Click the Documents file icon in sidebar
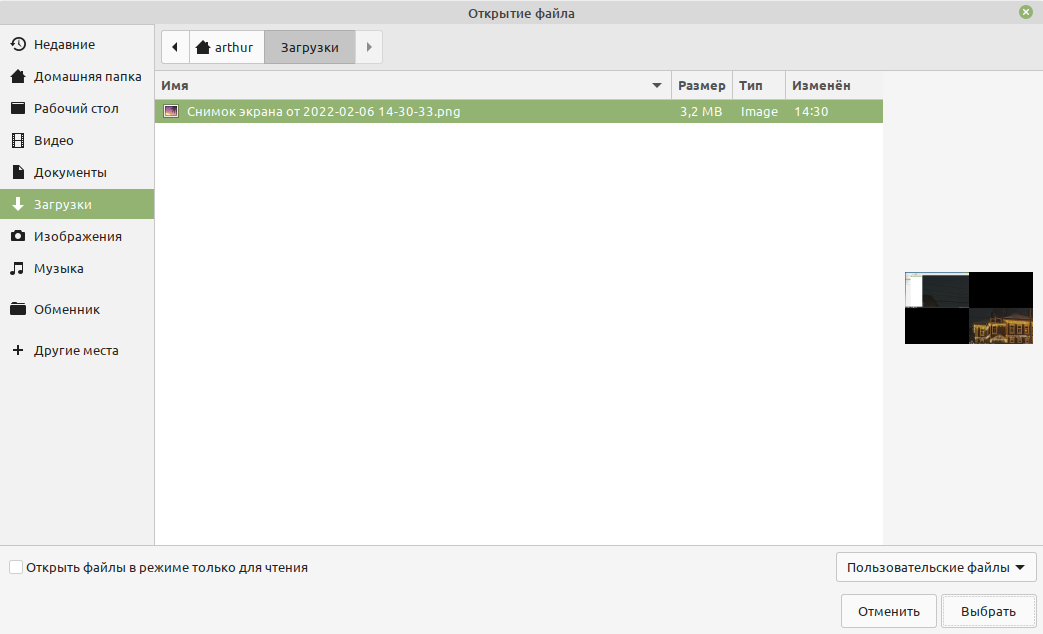Screen dimensions: 1043x634 coord(18,173)
